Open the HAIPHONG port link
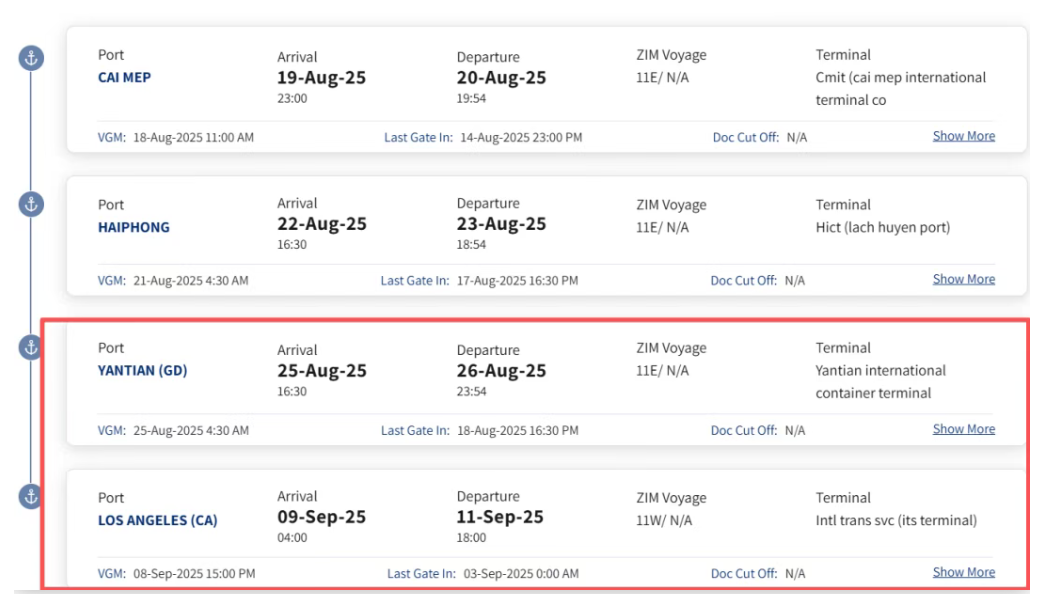The height and width of the screenshot is (594, 1038). [x=134, y=227]
